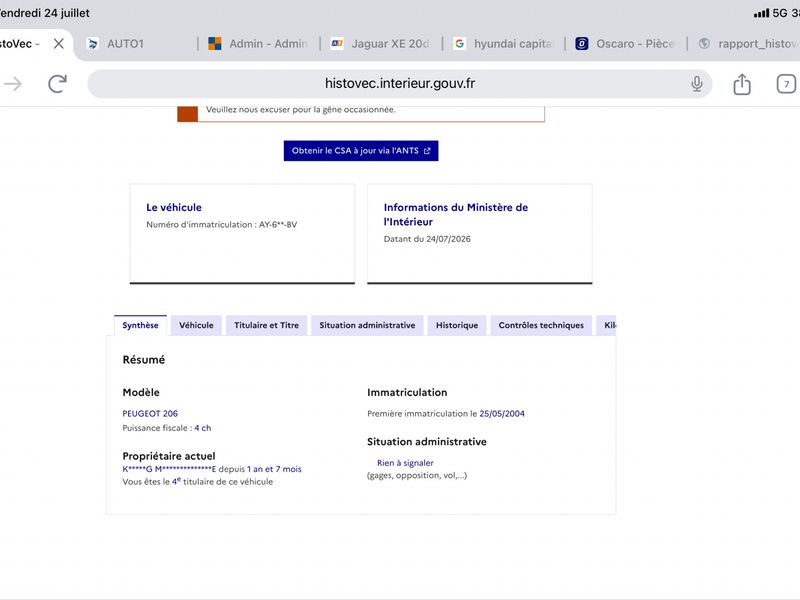
Task: Switch to the Admin browser tab
Action: pyautogui.click(x=259, y=44)
